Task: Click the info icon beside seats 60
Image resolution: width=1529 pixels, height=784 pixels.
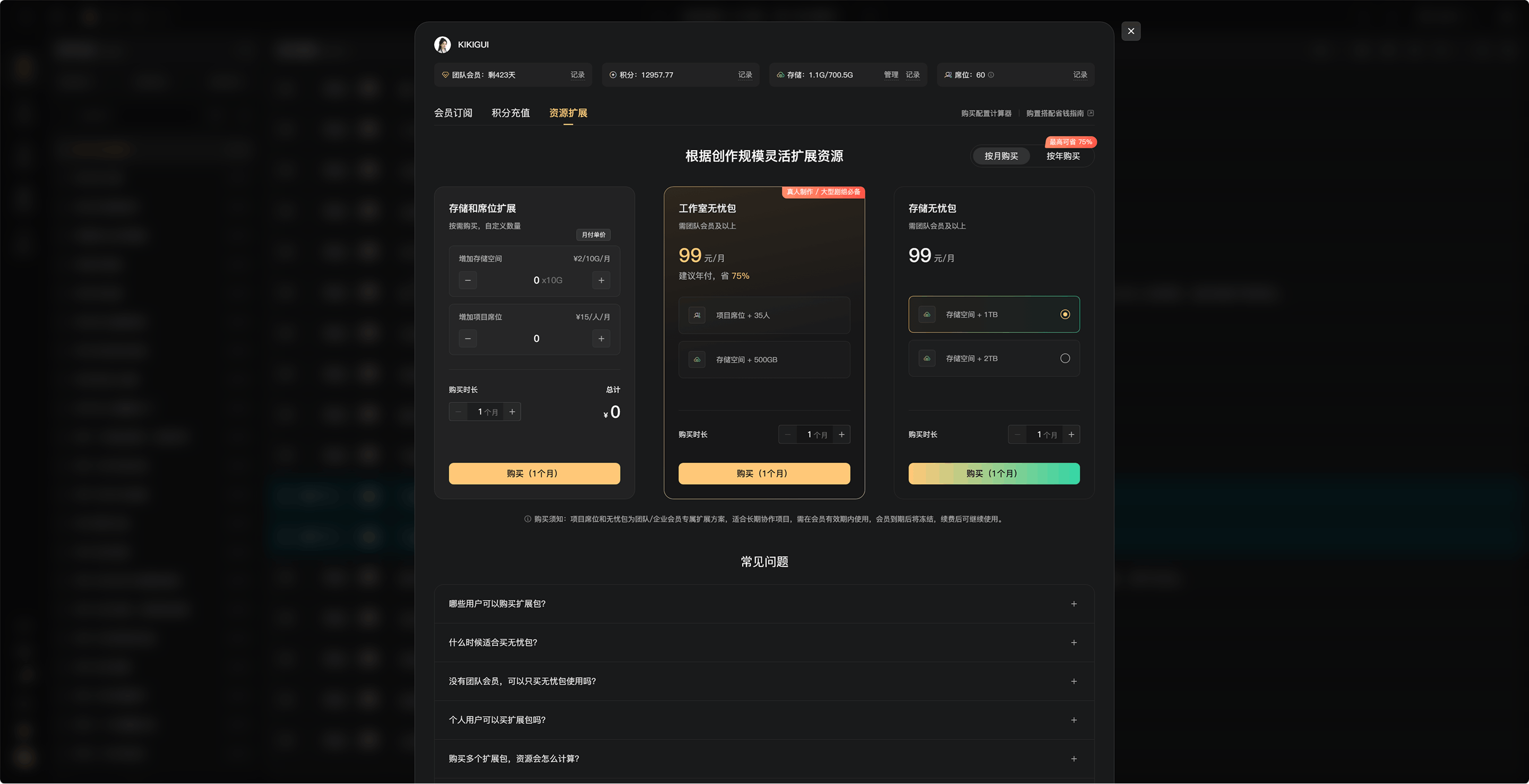Action: [x=991, y=75]
